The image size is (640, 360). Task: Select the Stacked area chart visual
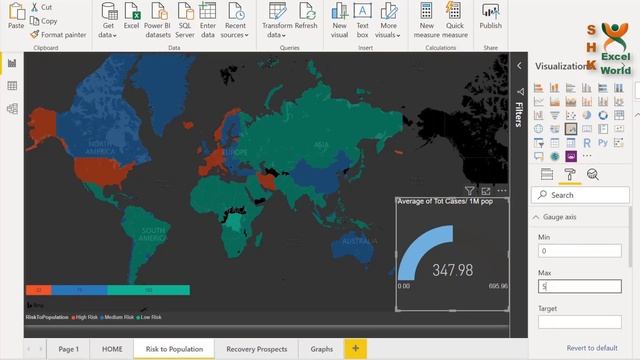pos(571,101)
